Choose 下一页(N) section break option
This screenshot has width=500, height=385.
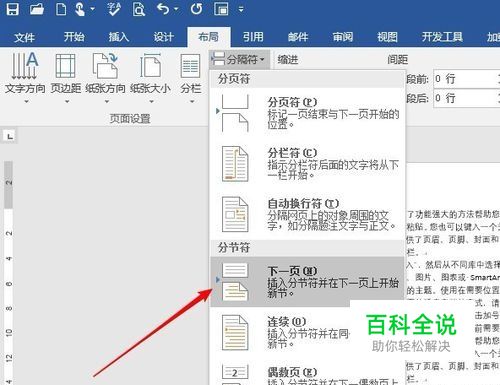[x=307, y=282]
